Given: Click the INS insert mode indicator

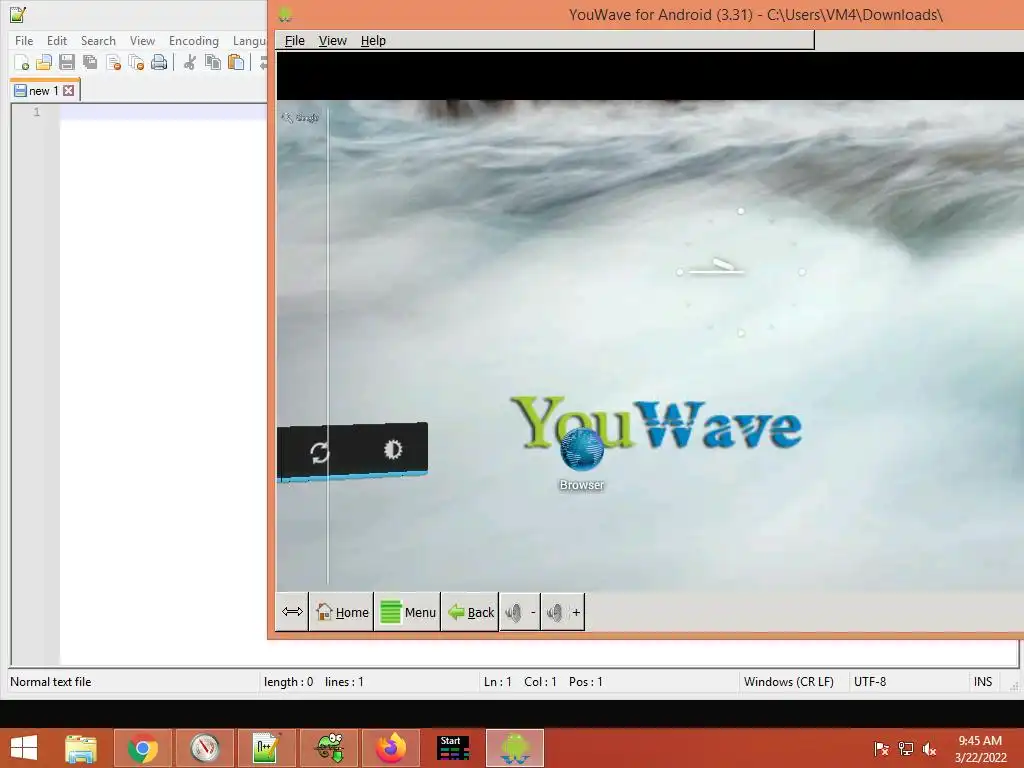Looking at the screenshot, I should tap(983, 682).
